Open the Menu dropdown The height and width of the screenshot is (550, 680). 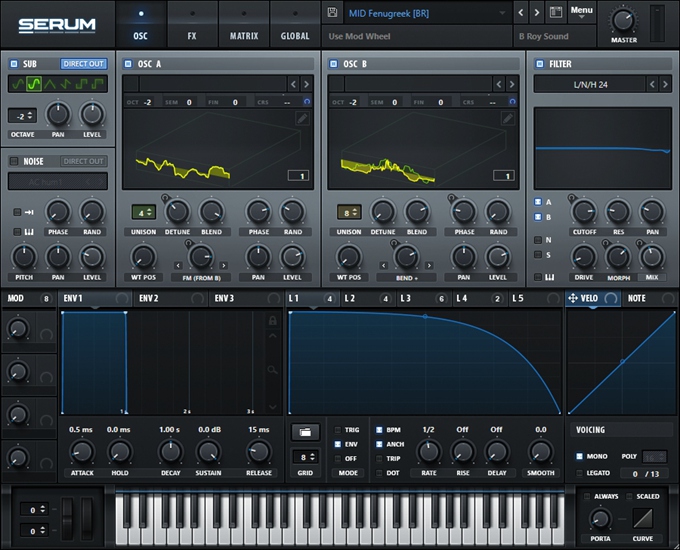pos(582,12)
